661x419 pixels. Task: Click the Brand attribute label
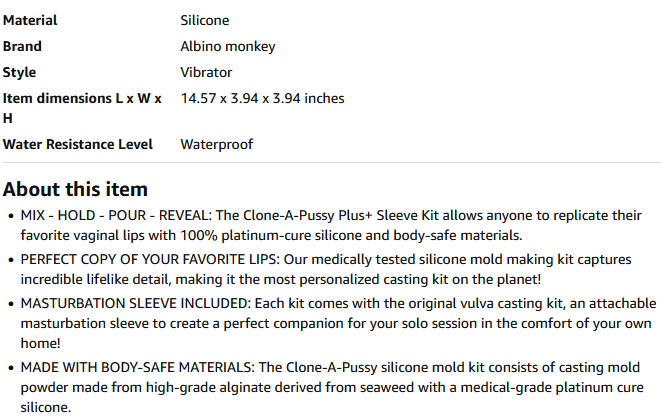click(23, 46)
